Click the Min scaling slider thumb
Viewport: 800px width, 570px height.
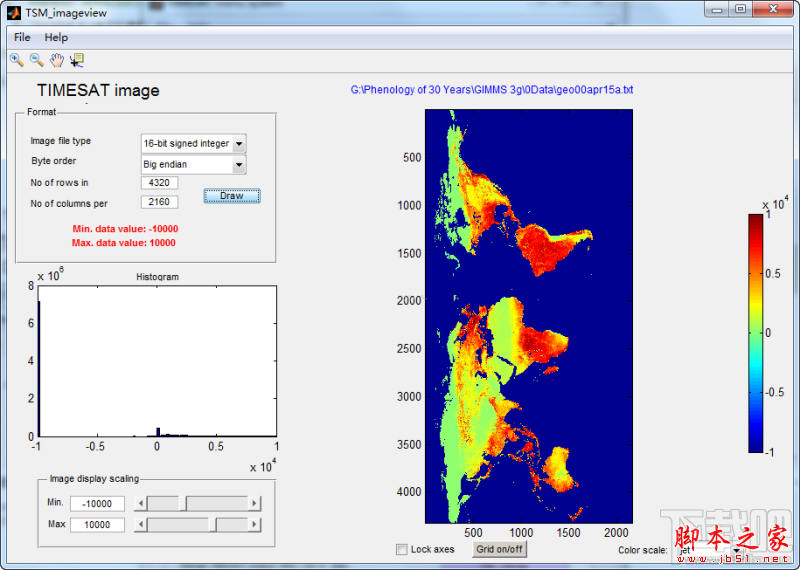(181, 503)
